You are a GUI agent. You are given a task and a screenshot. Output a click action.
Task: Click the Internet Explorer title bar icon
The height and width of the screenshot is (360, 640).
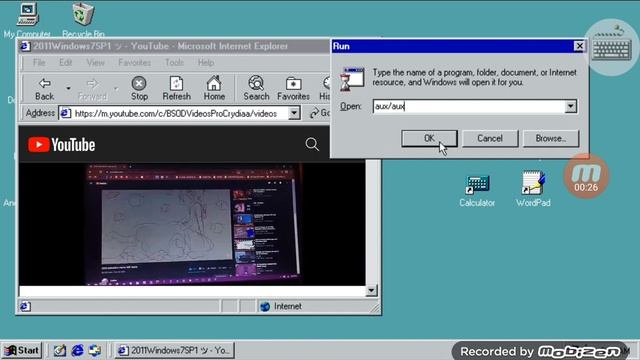(25, 46)
